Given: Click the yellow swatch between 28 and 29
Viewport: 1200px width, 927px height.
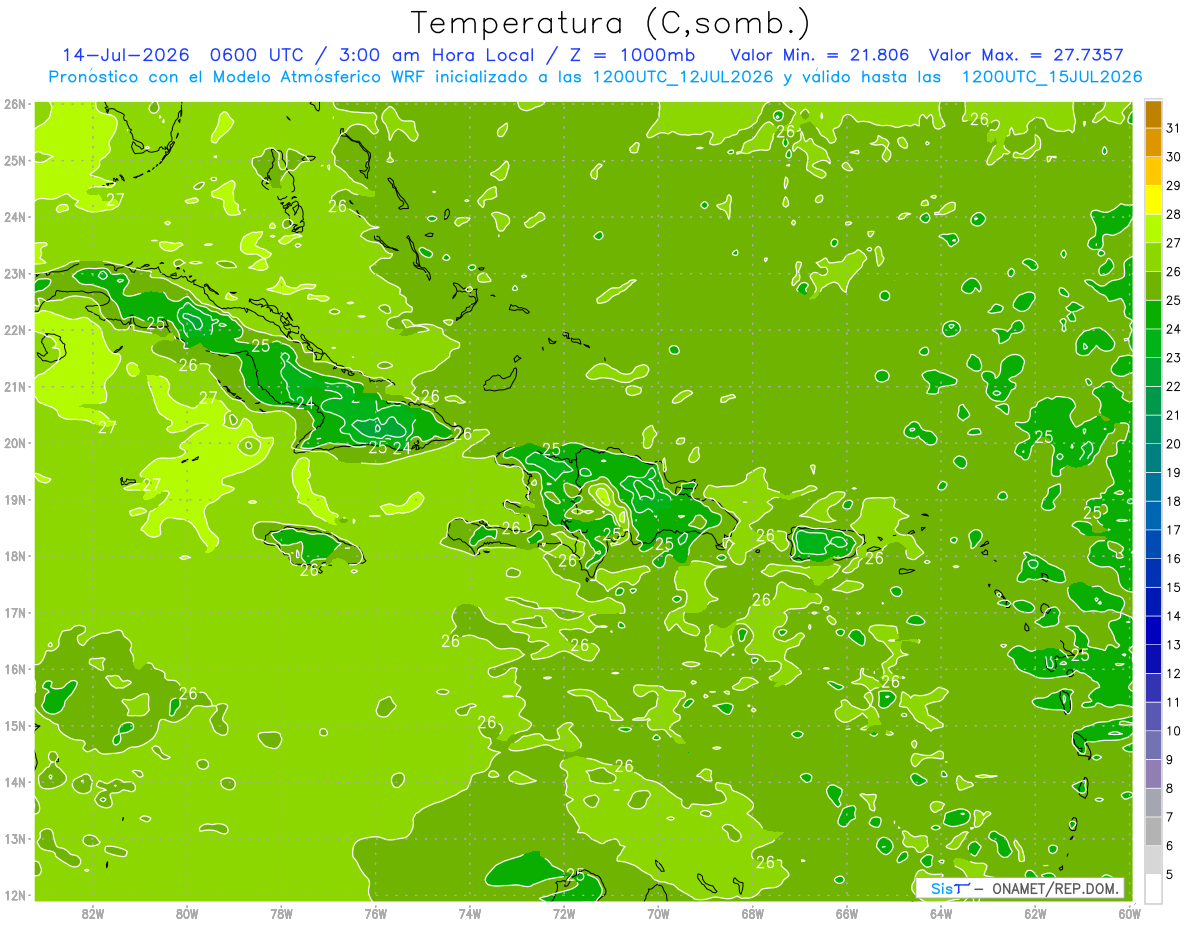Looking at the screenshot, I should tap(1153, 200).
